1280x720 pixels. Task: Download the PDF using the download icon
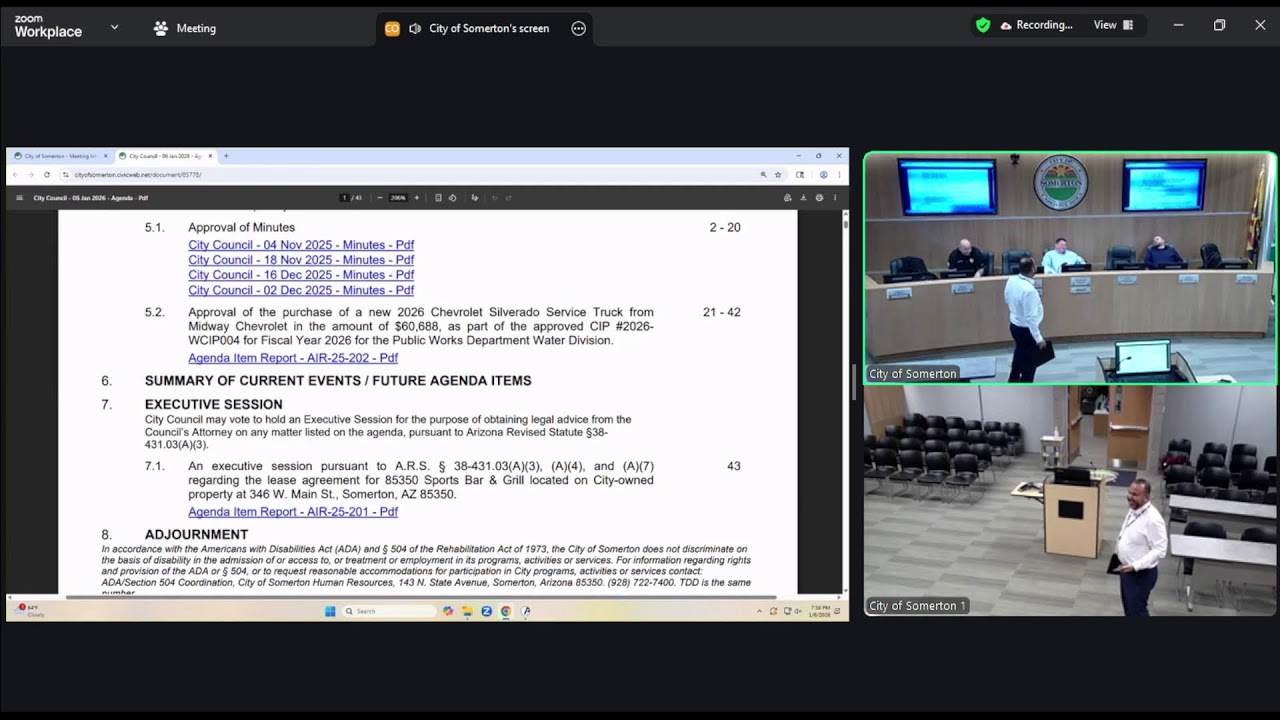pyautogui.click(x=803, y=198)
